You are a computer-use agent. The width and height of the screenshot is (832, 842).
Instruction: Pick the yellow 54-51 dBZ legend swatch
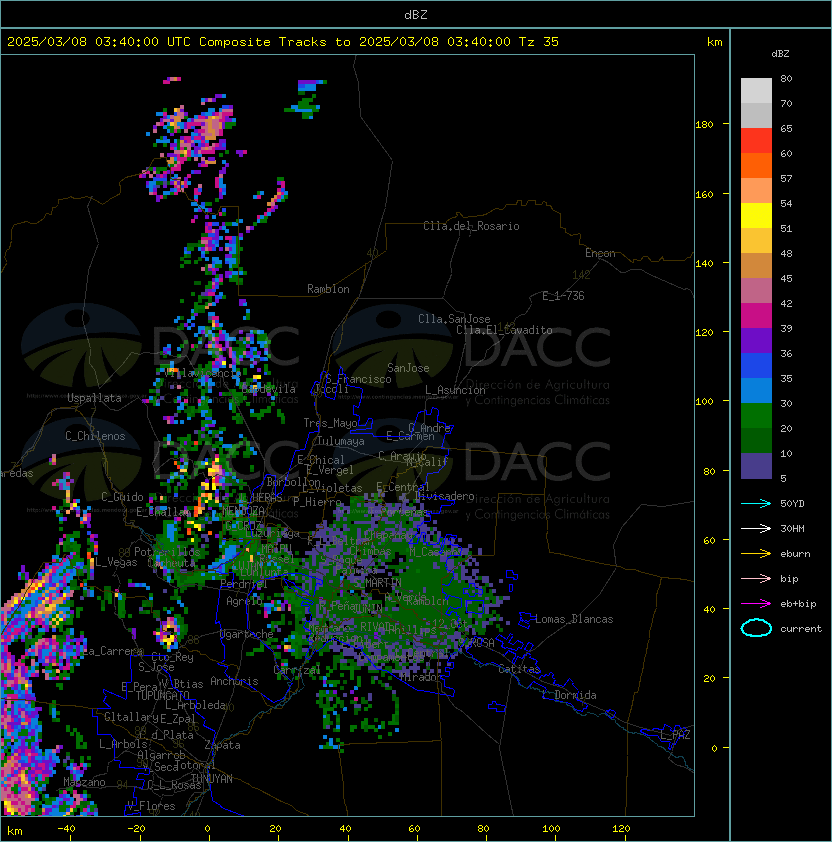click(x=756, y=216)
